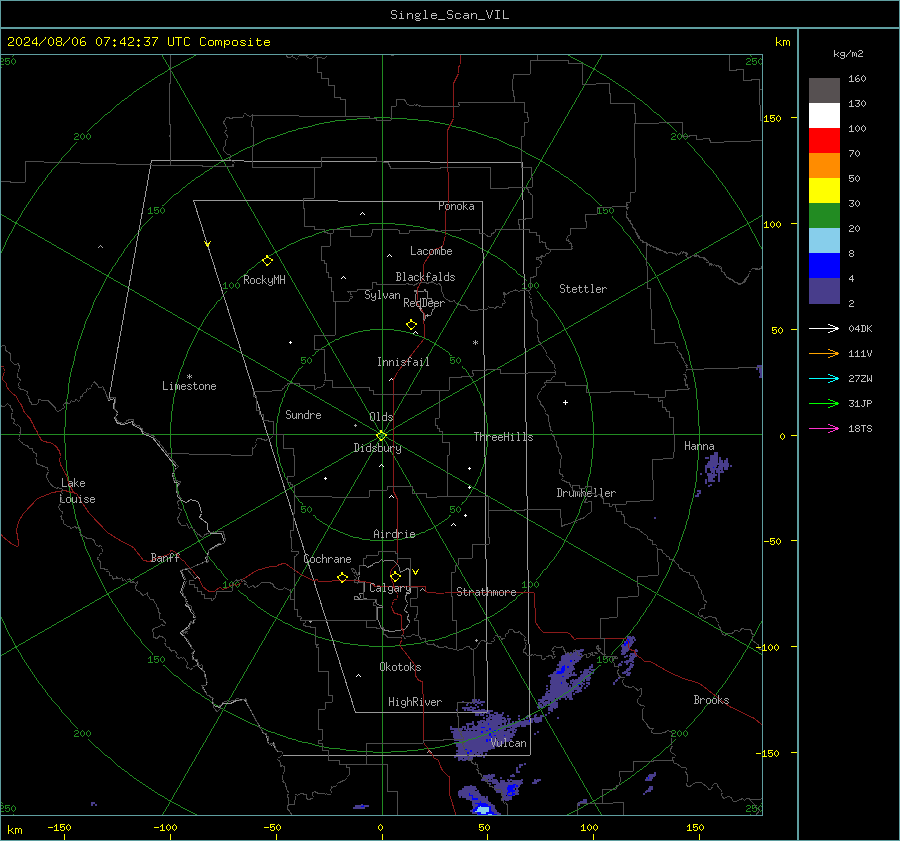Click the magenta 18TS arrow icon

[824, 428]
